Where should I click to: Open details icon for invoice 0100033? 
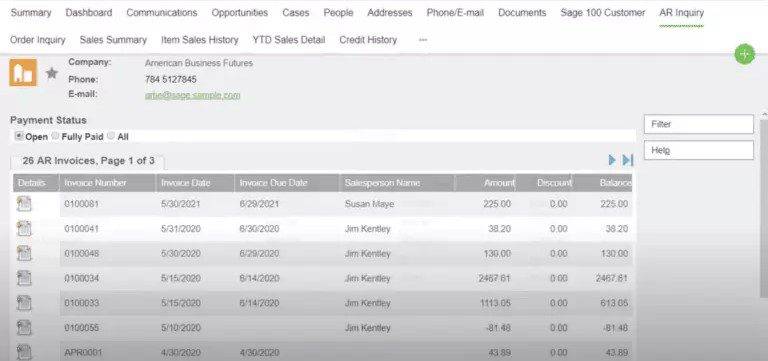[24, 303]
